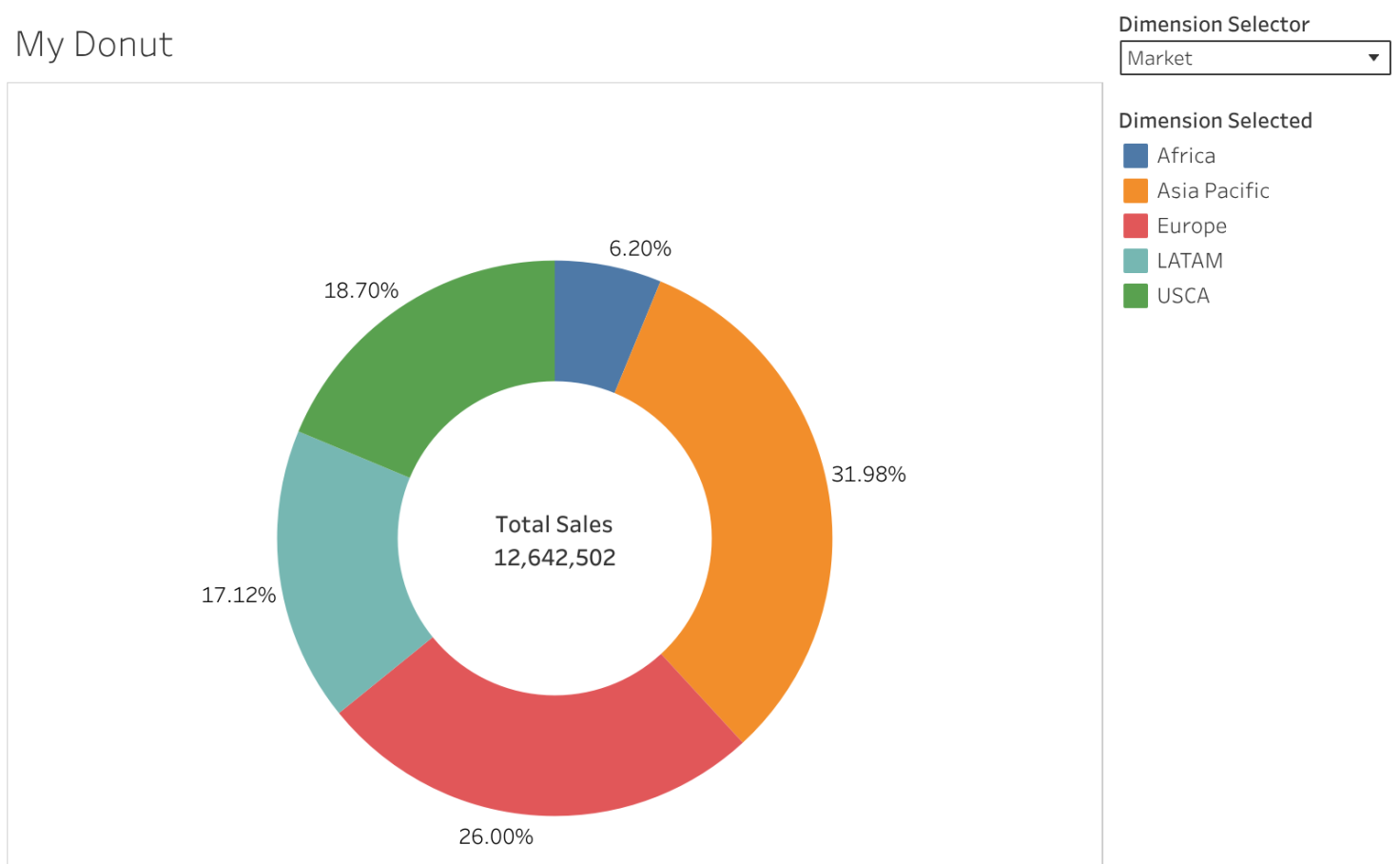Viewport: 1400px width, 864px height.
Task: Click the Europe entry in the legend
Action: [x=1191, y=226]
